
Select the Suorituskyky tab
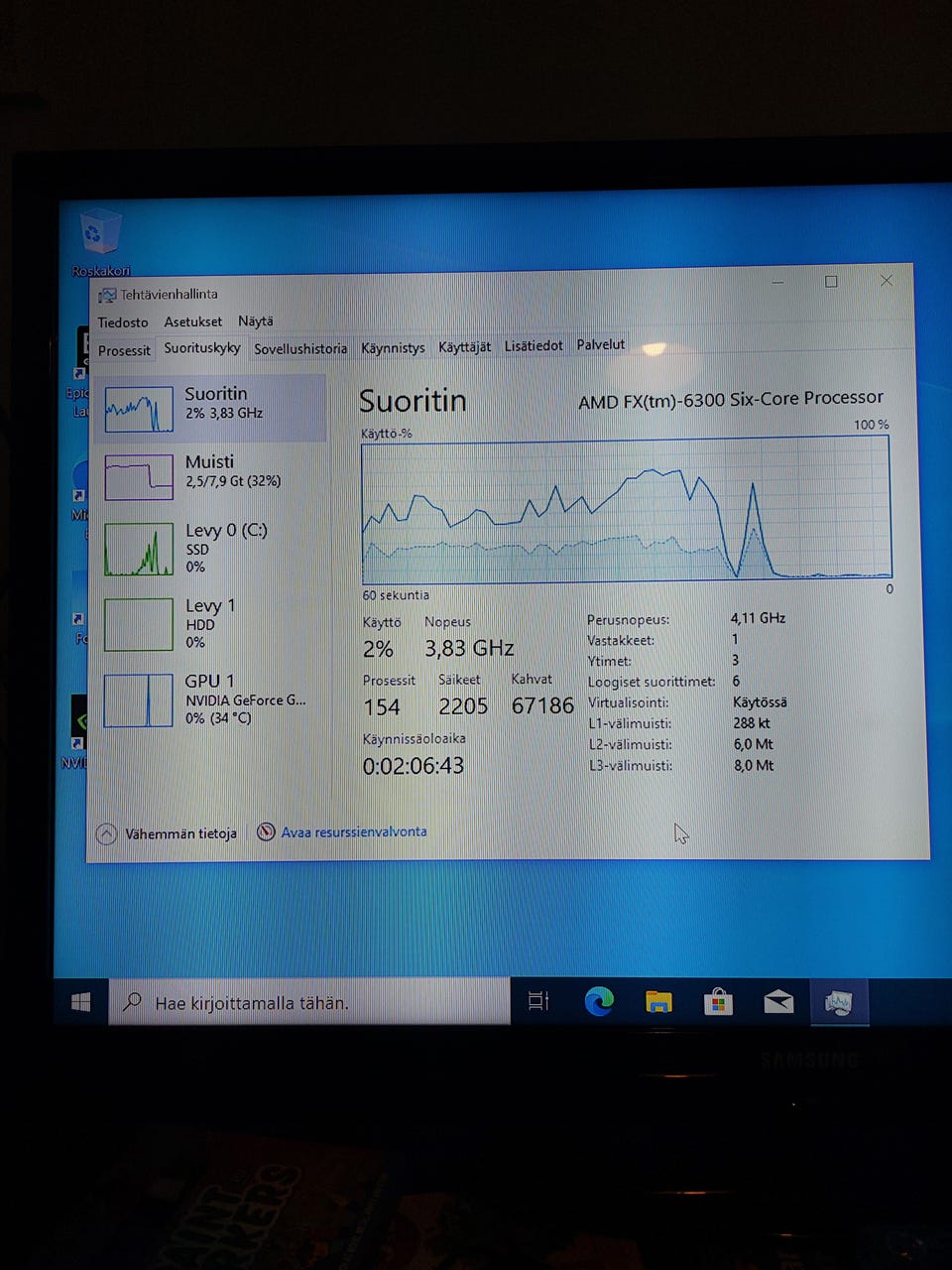point(202,348)
